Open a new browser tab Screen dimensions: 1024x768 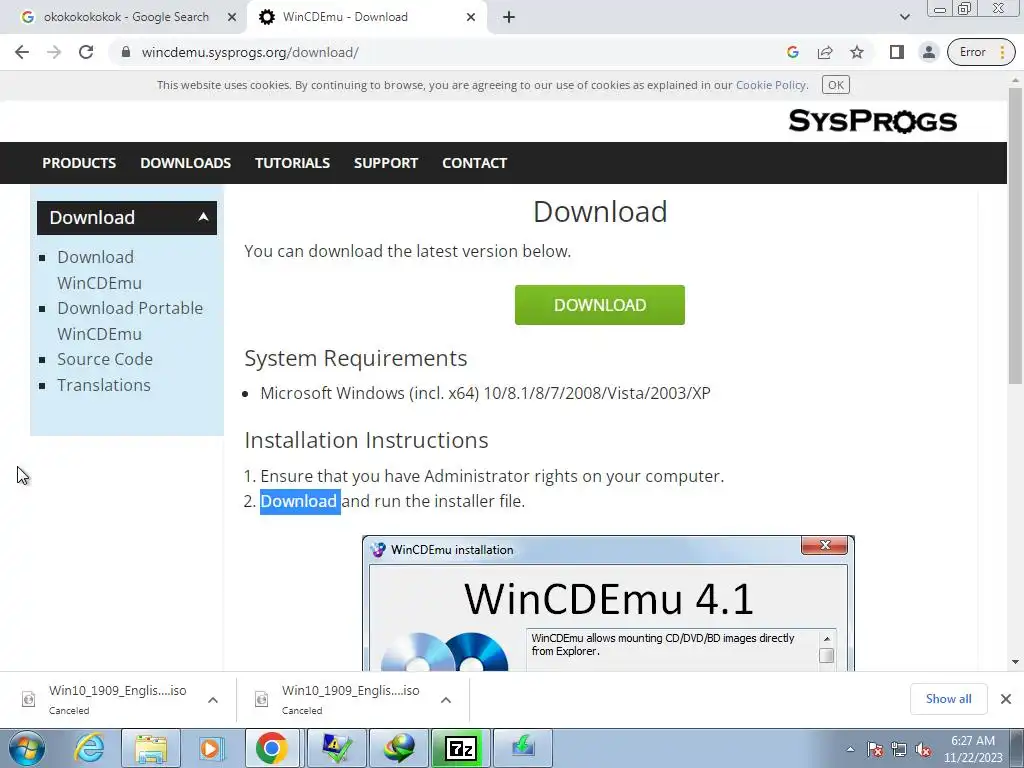(x=509, y=17)
